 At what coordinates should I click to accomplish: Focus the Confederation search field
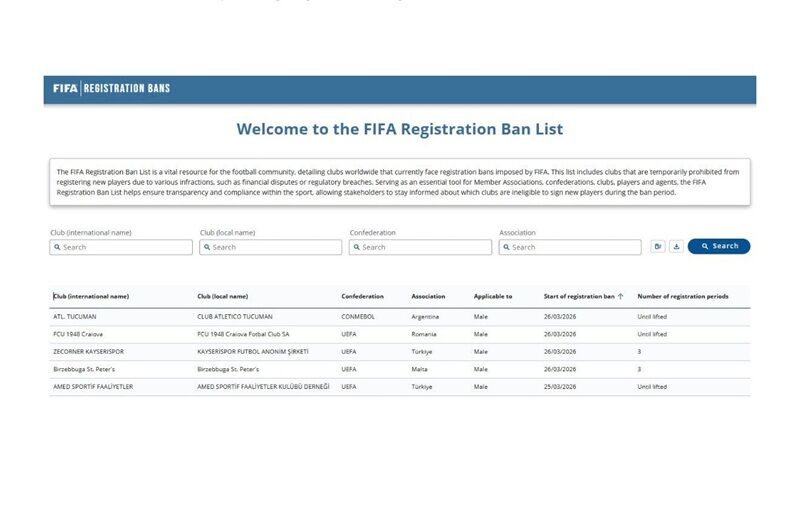pyautogui.click(x=420, y=247)
